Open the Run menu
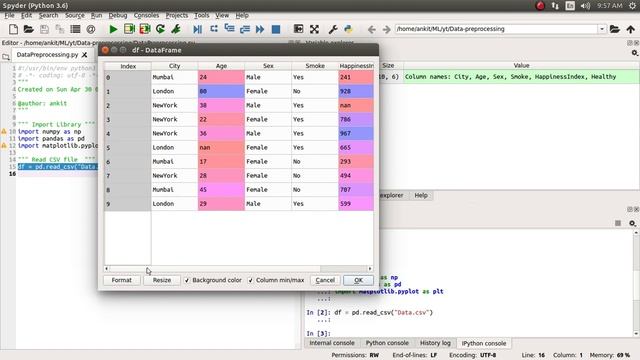This screenshot has height=360, width=640. click(96, 15)
